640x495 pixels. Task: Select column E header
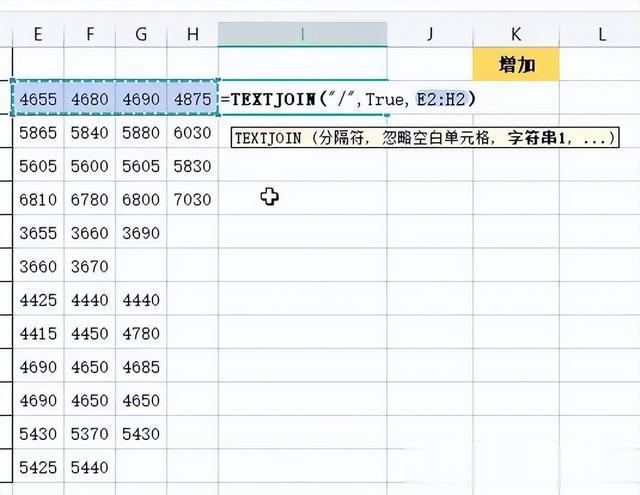pos(38,34)
